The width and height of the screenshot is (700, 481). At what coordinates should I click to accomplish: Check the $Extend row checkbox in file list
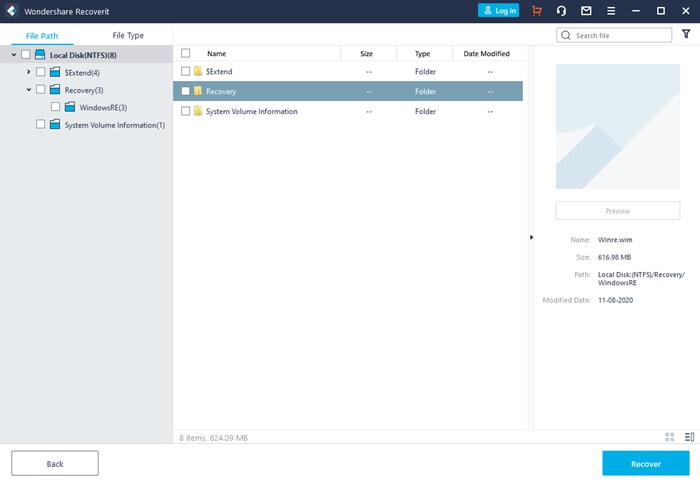coord(186,72)
